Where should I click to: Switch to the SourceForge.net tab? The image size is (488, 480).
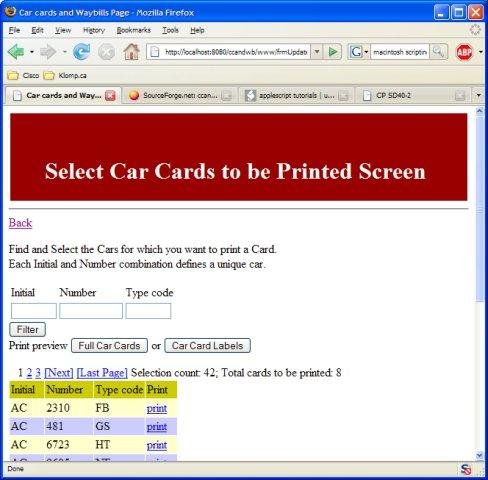pos(180,96)
